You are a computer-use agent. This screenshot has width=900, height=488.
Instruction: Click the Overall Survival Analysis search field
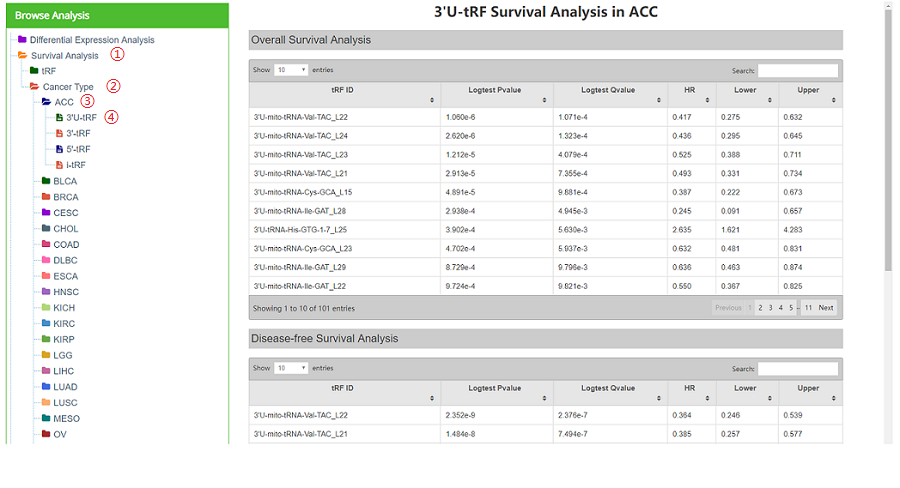tap(797, 70)
